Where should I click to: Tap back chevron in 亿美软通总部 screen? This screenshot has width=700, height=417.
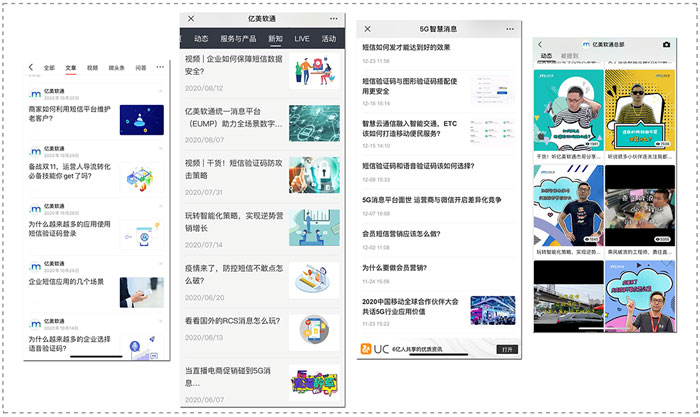point(540,44)
